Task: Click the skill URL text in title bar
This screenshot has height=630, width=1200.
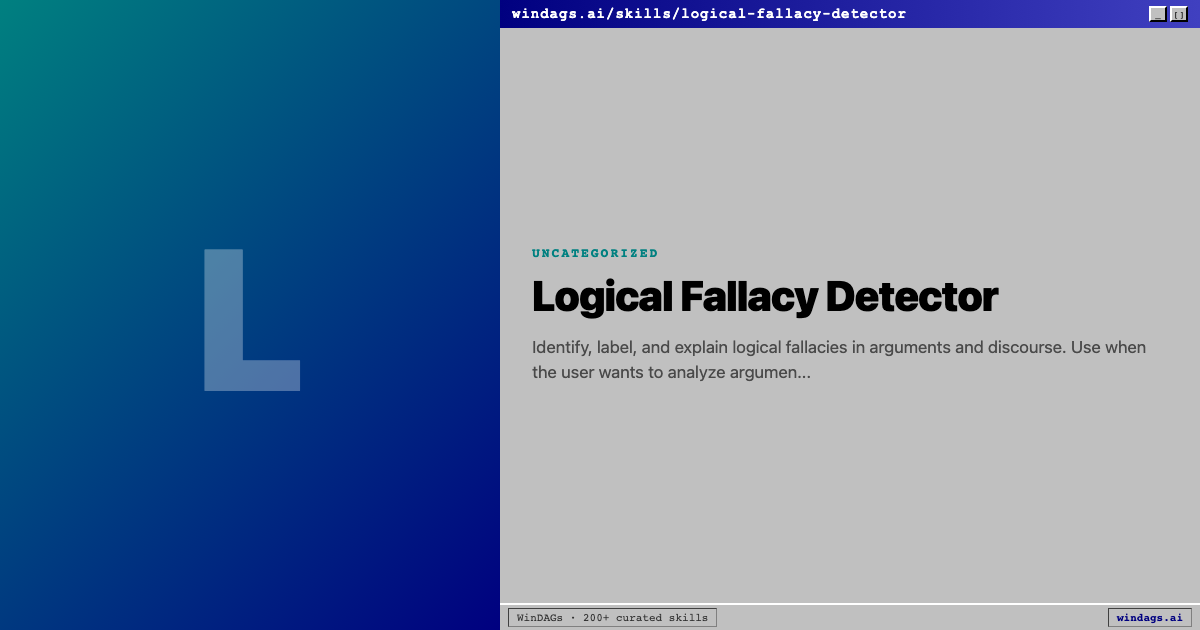Action: pos(708,14)
